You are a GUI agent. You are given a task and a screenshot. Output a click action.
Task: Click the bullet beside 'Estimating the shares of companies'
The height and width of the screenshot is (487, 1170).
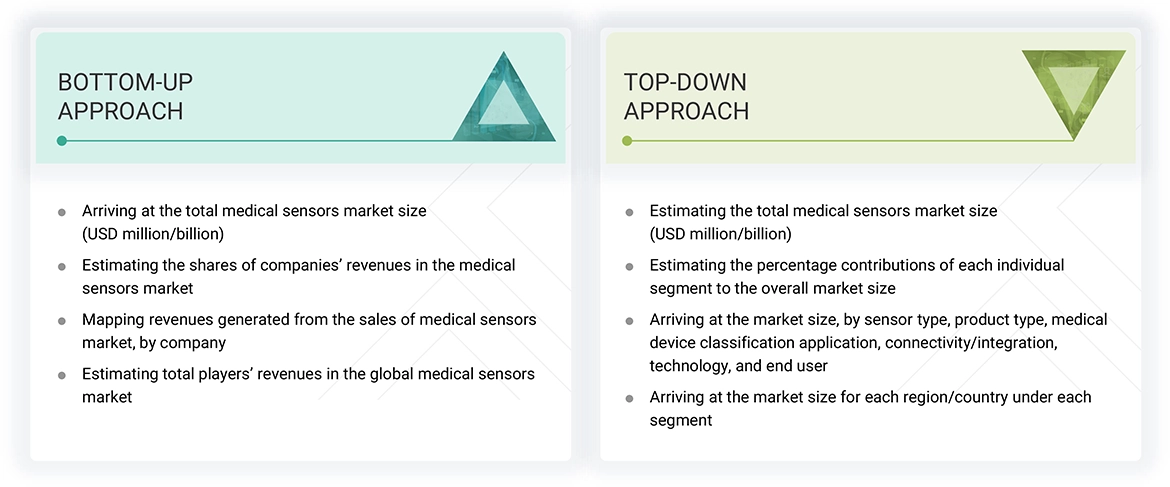[x=62, y=266]
